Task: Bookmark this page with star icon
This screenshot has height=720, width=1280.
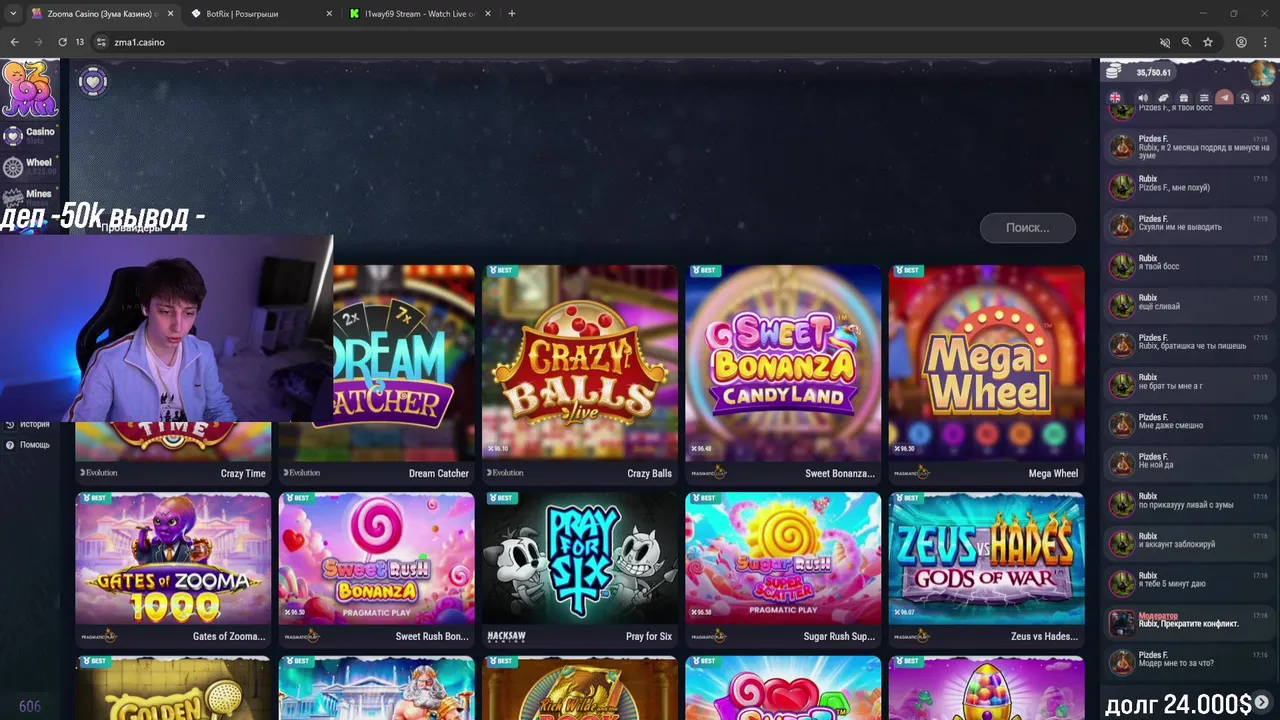Action: [1208, 42]
